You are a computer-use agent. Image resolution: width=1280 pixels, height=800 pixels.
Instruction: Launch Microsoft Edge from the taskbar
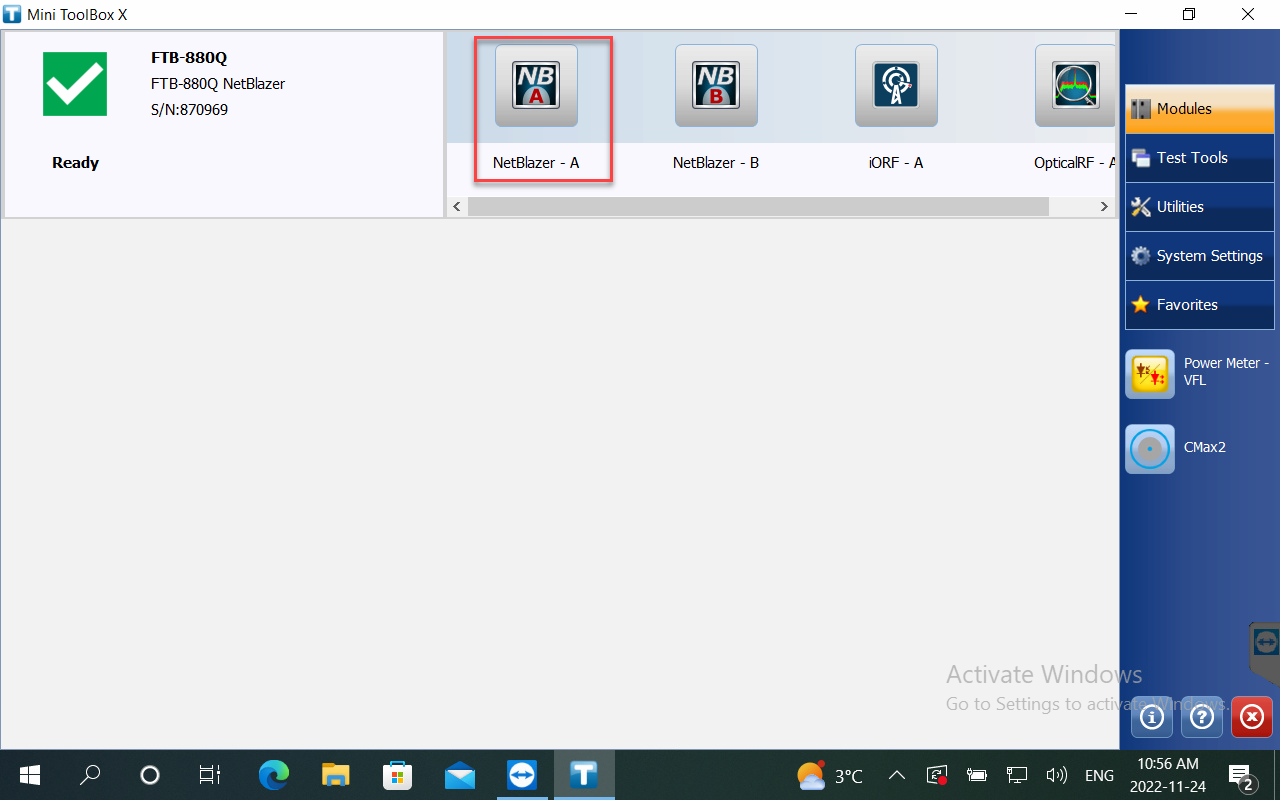274,775
